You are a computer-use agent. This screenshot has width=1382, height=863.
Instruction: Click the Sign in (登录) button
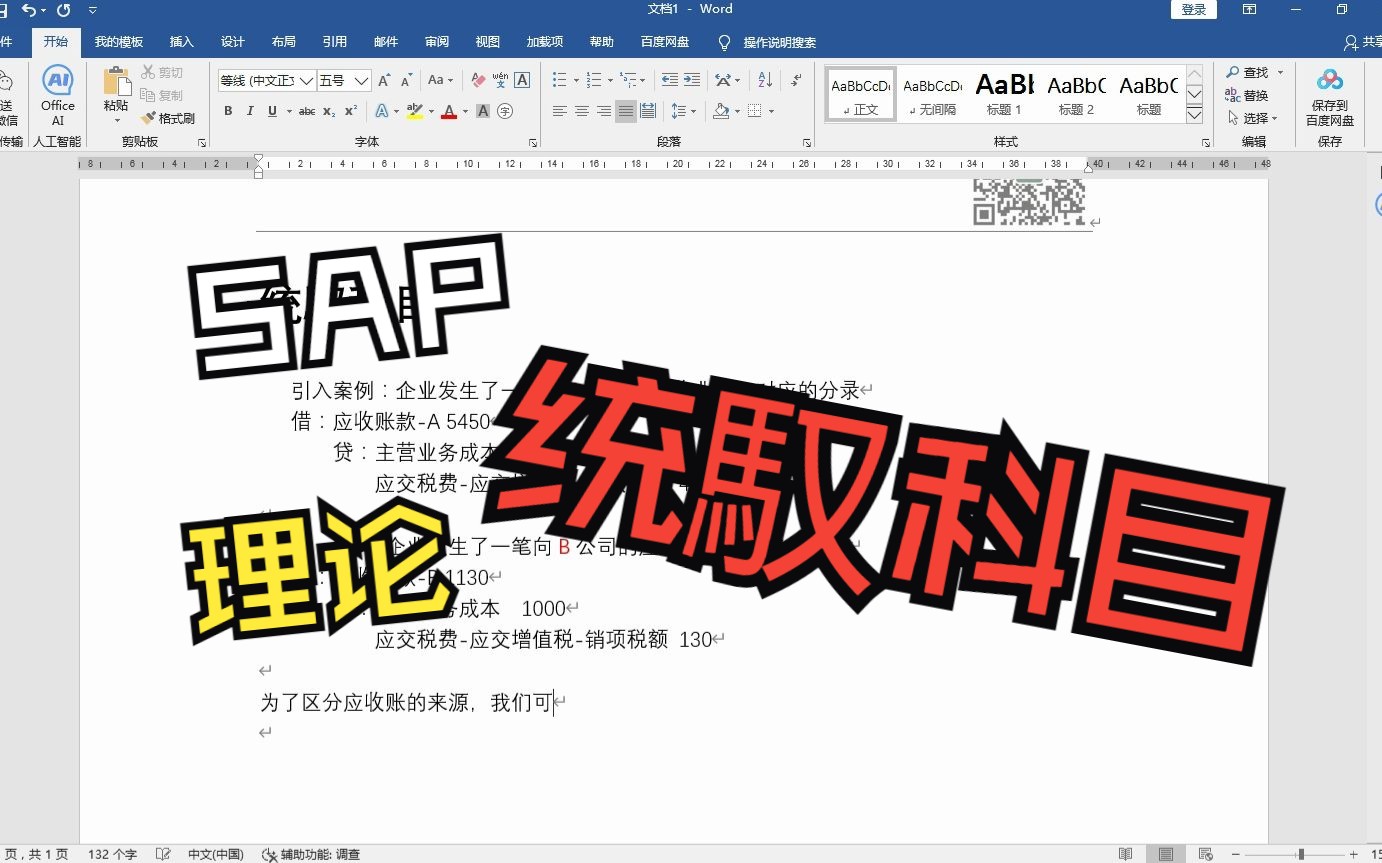click(x=1194, y=9)
